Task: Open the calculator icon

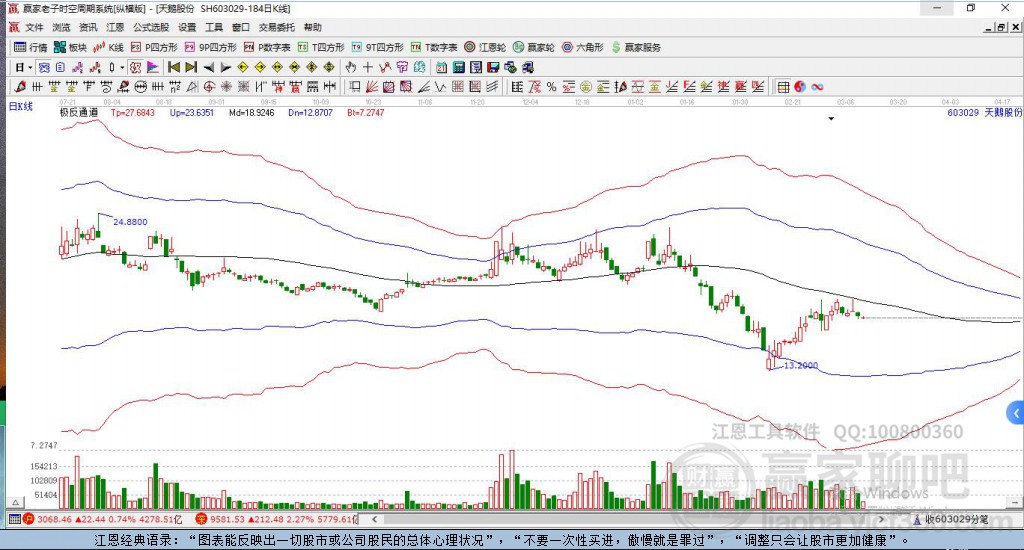Action: point(458,67)
